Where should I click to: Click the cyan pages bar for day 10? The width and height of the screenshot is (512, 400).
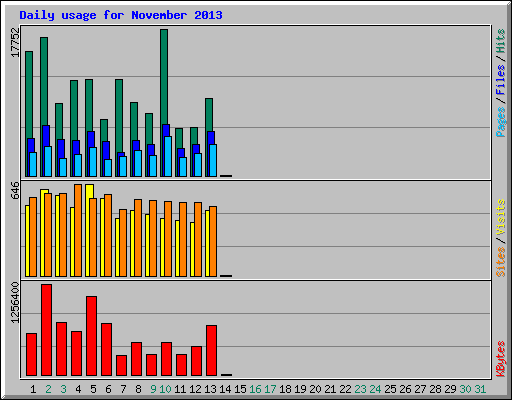(168, 156)
